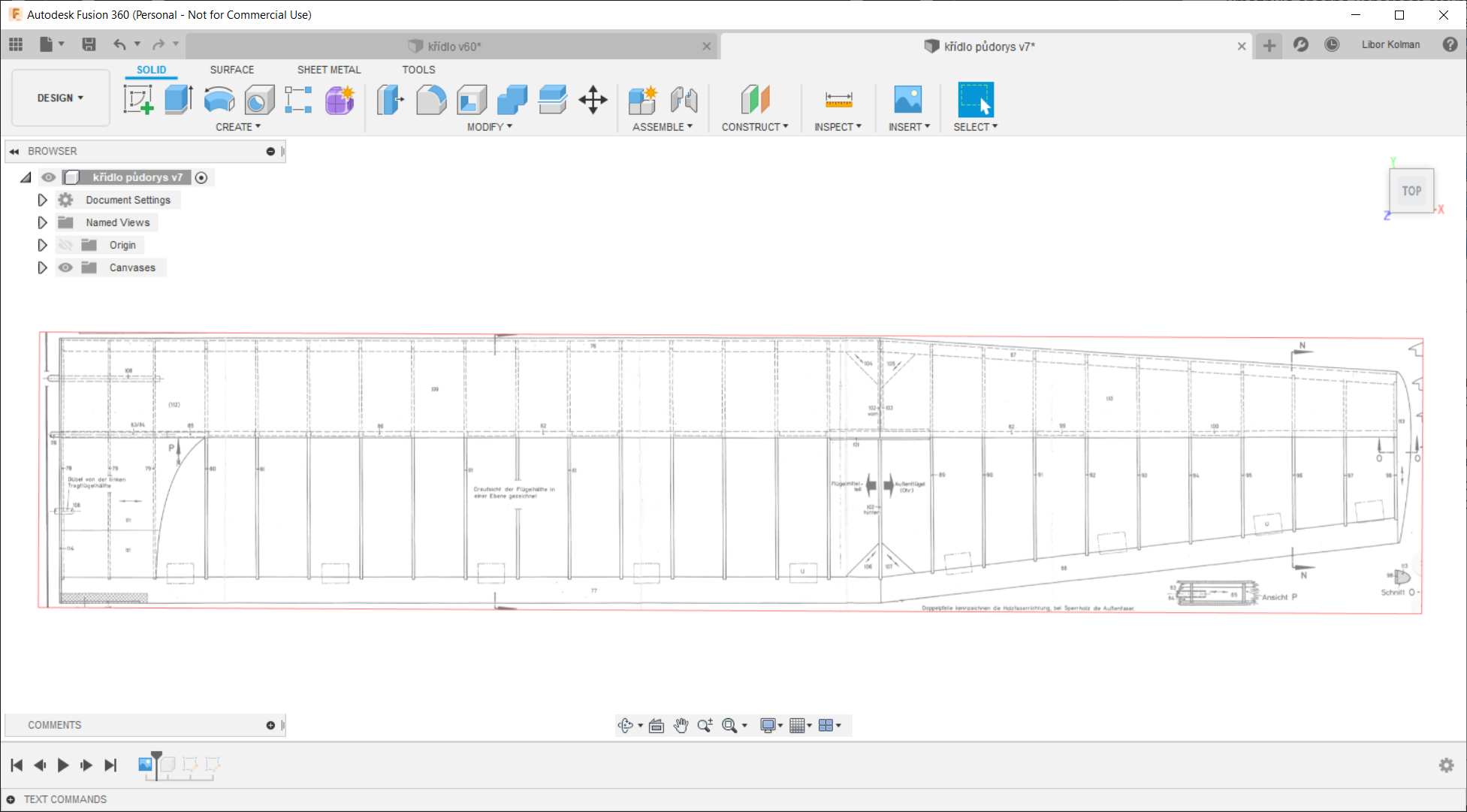This screenshot has width=1467, height=812.
Task: Select the Pan hand tool
Action: tap(681, 725)
